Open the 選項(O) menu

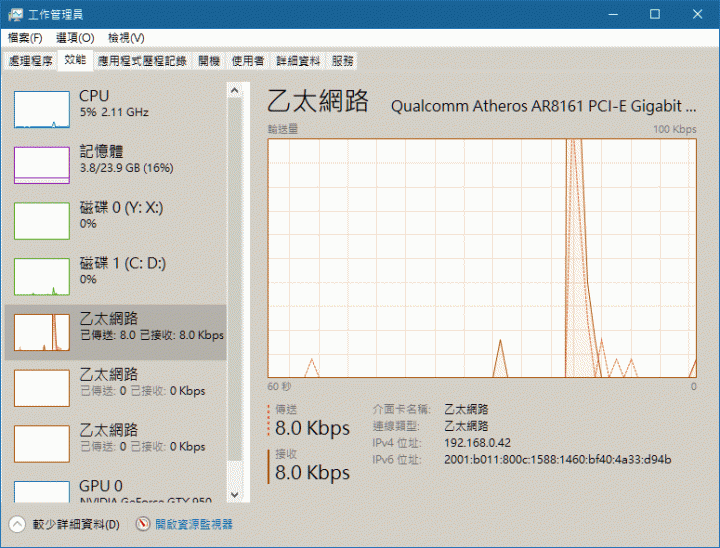coord(75,37)
